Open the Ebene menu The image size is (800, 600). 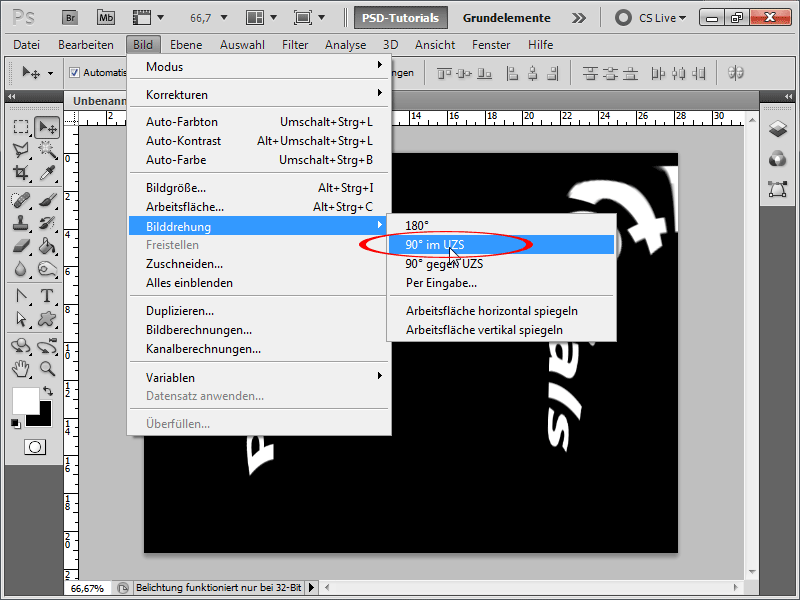click(186, 45)
